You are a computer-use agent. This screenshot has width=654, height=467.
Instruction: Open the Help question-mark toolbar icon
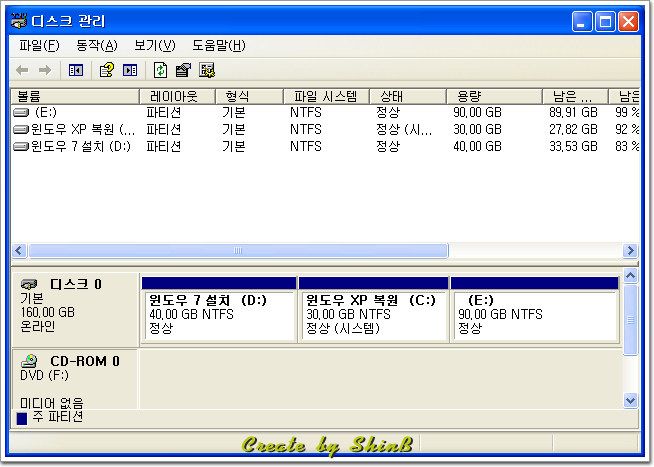106,70
